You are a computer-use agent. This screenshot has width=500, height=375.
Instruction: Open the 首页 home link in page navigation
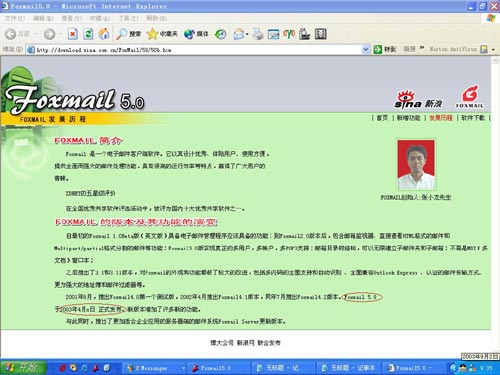tap(382, 118)
